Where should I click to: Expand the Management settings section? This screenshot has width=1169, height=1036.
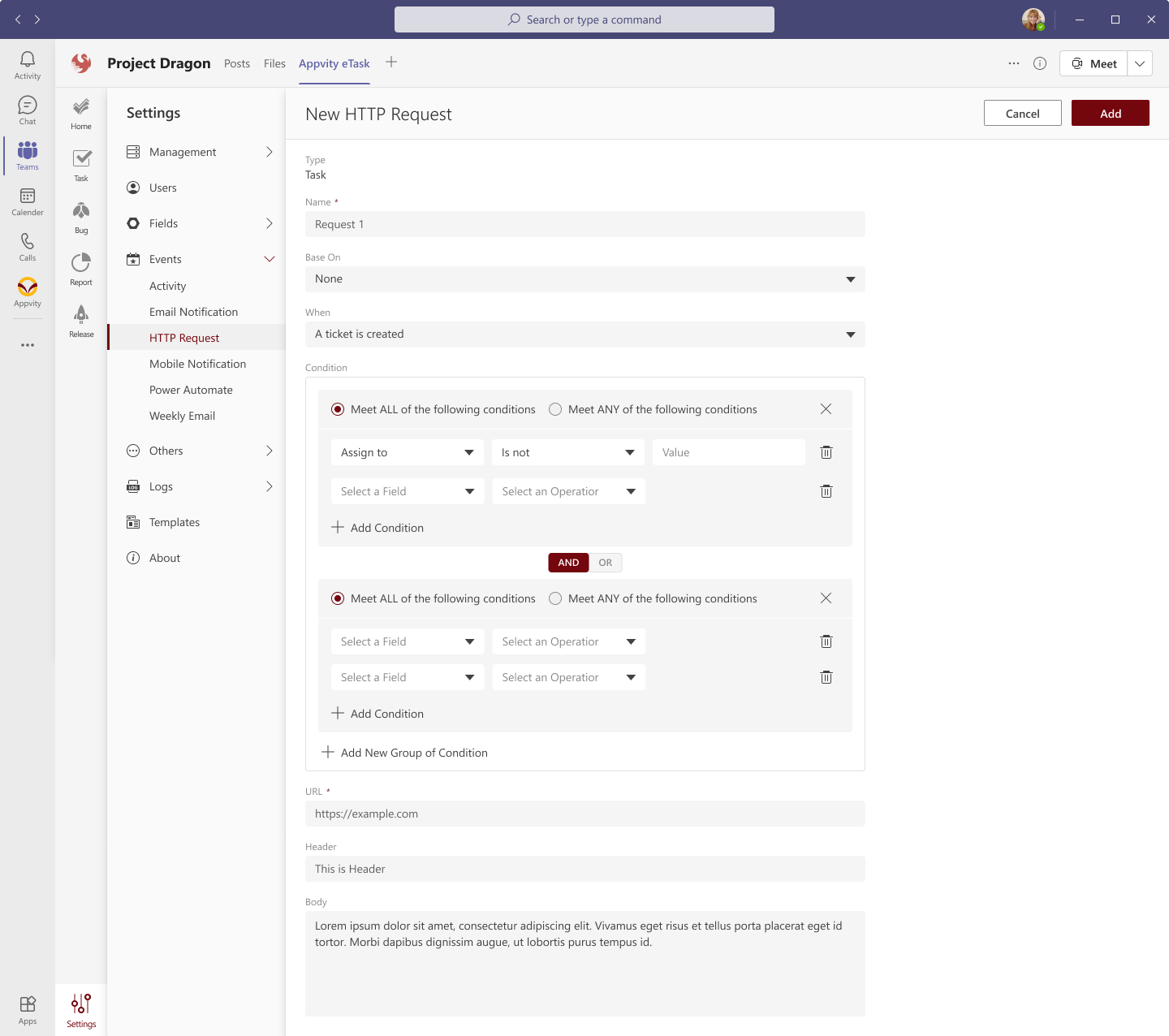[200, 152]
